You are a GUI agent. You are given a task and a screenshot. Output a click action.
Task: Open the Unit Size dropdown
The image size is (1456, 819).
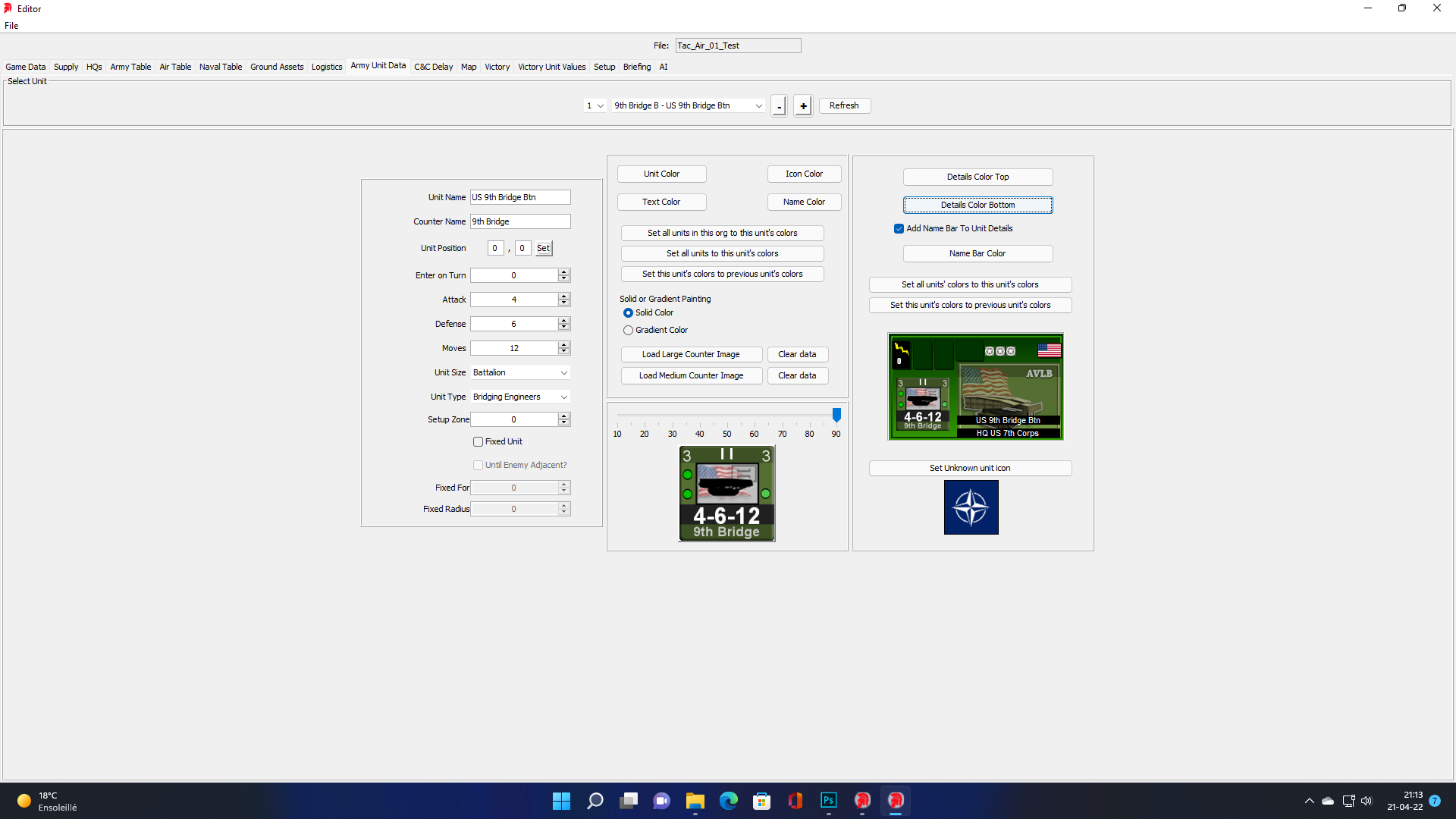click(520, 372)
